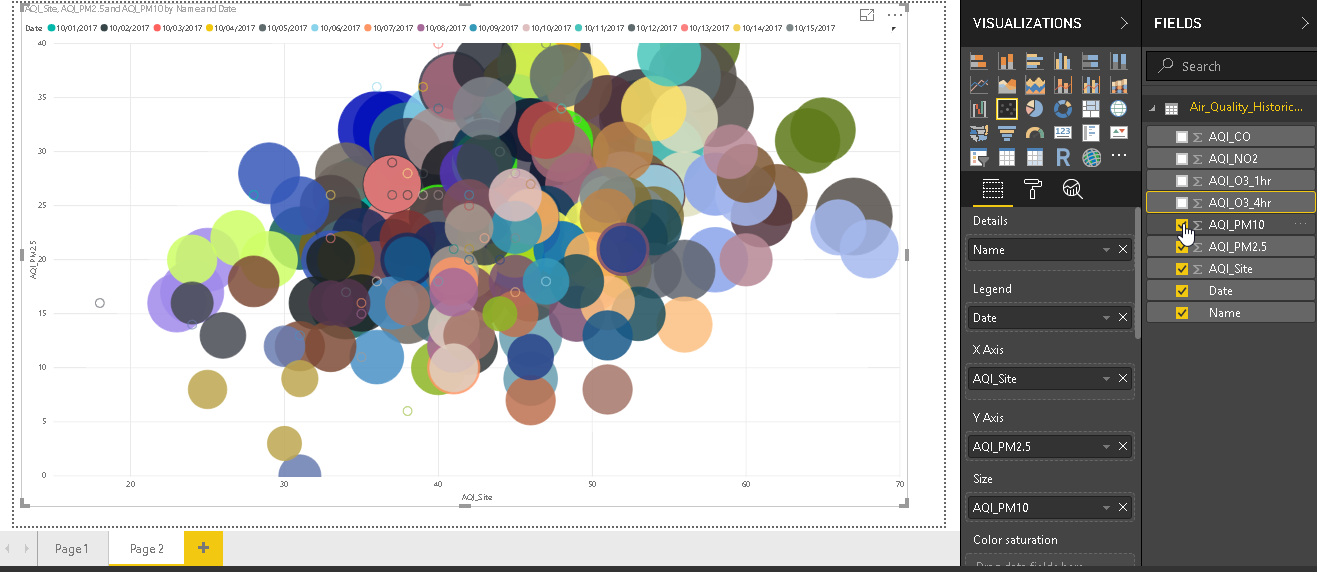
Task: Open the Analytics magnifier tab
Action: pos(1071,189)
